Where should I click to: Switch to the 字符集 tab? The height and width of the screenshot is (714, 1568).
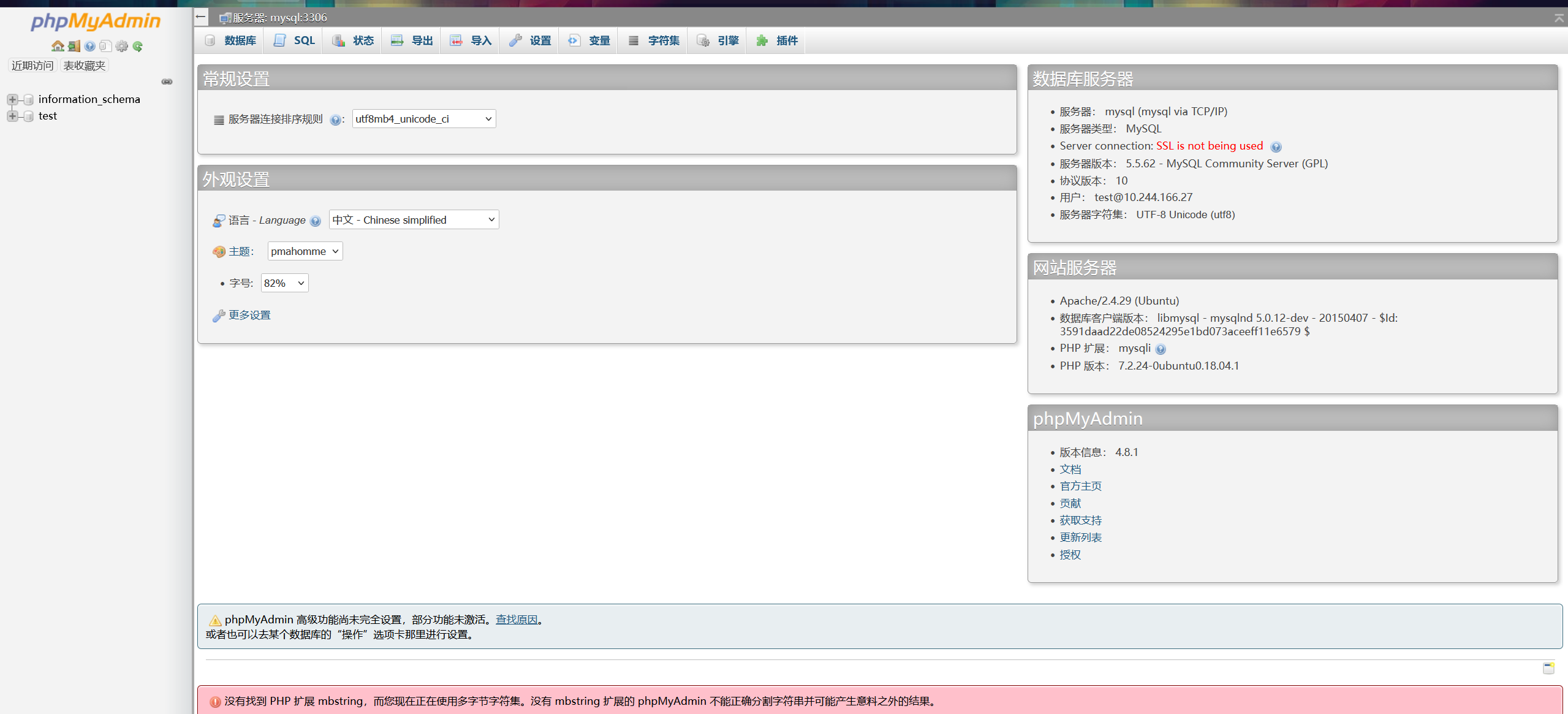coord(653,40)
